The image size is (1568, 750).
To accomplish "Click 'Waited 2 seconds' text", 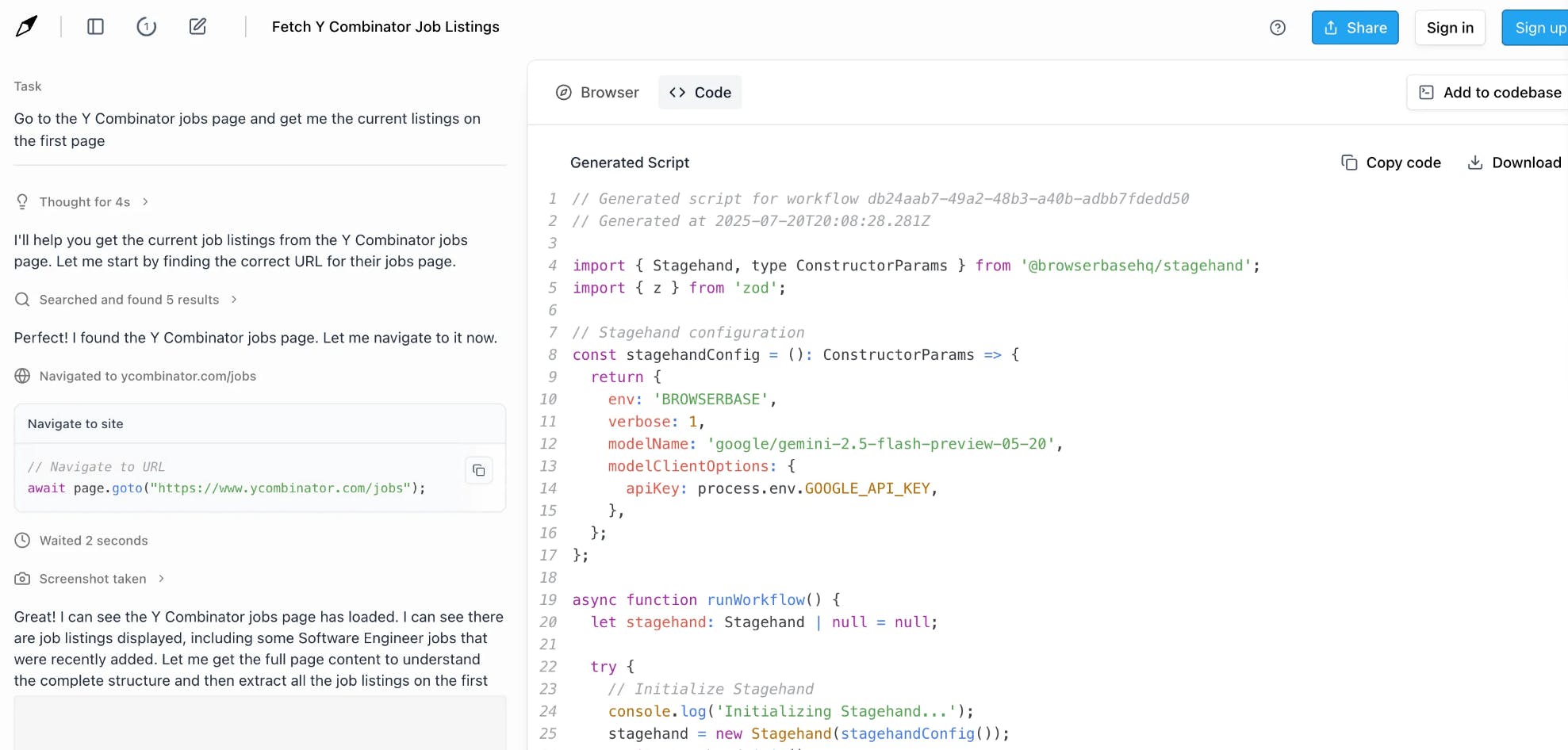I will point(94,541).
